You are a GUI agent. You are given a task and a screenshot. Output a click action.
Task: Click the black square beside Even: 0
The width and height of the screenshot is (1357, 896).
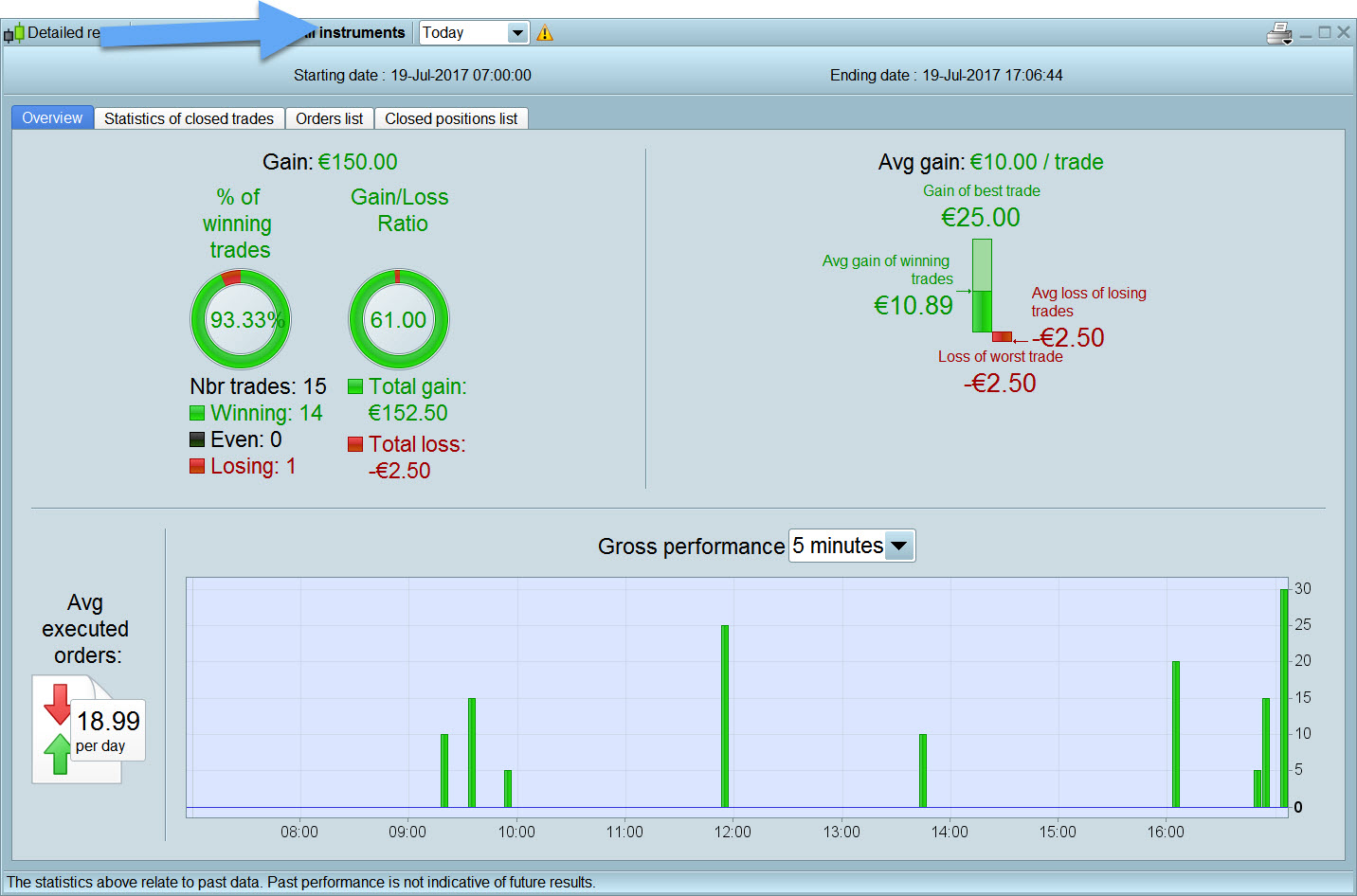197,439
